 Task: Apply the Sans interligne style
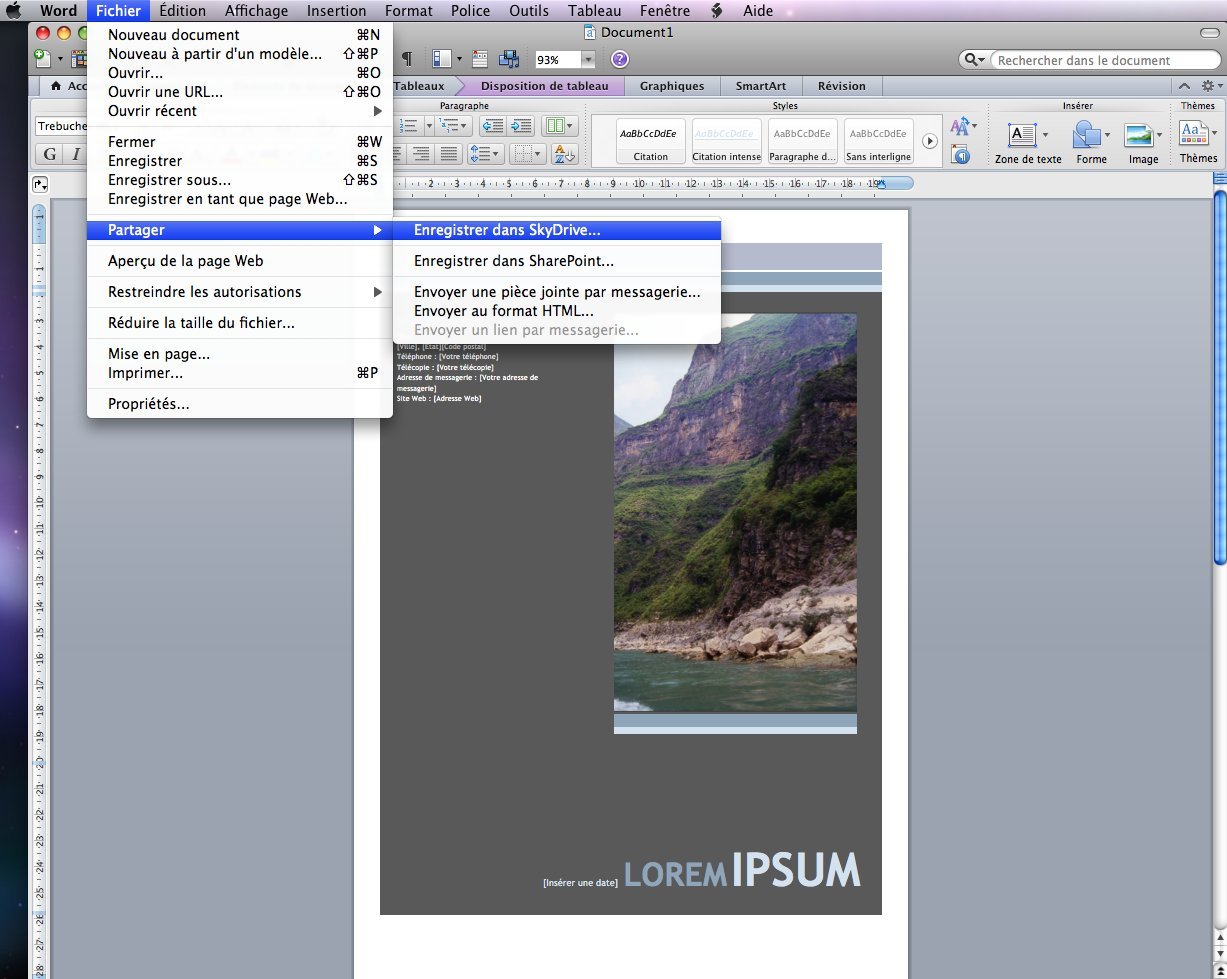[x=879, y=141]
